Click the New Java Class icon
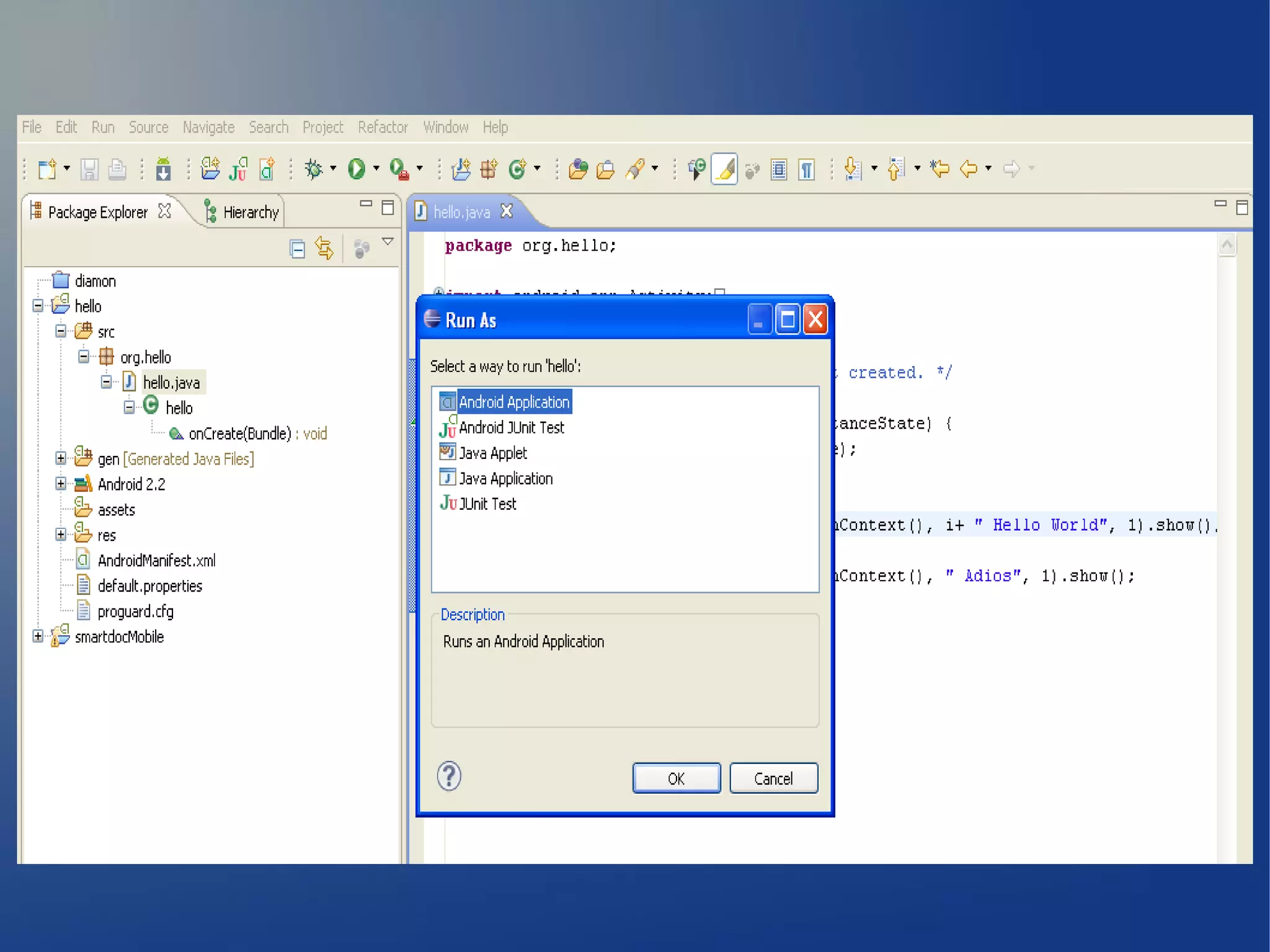 [x=517, y=169]
